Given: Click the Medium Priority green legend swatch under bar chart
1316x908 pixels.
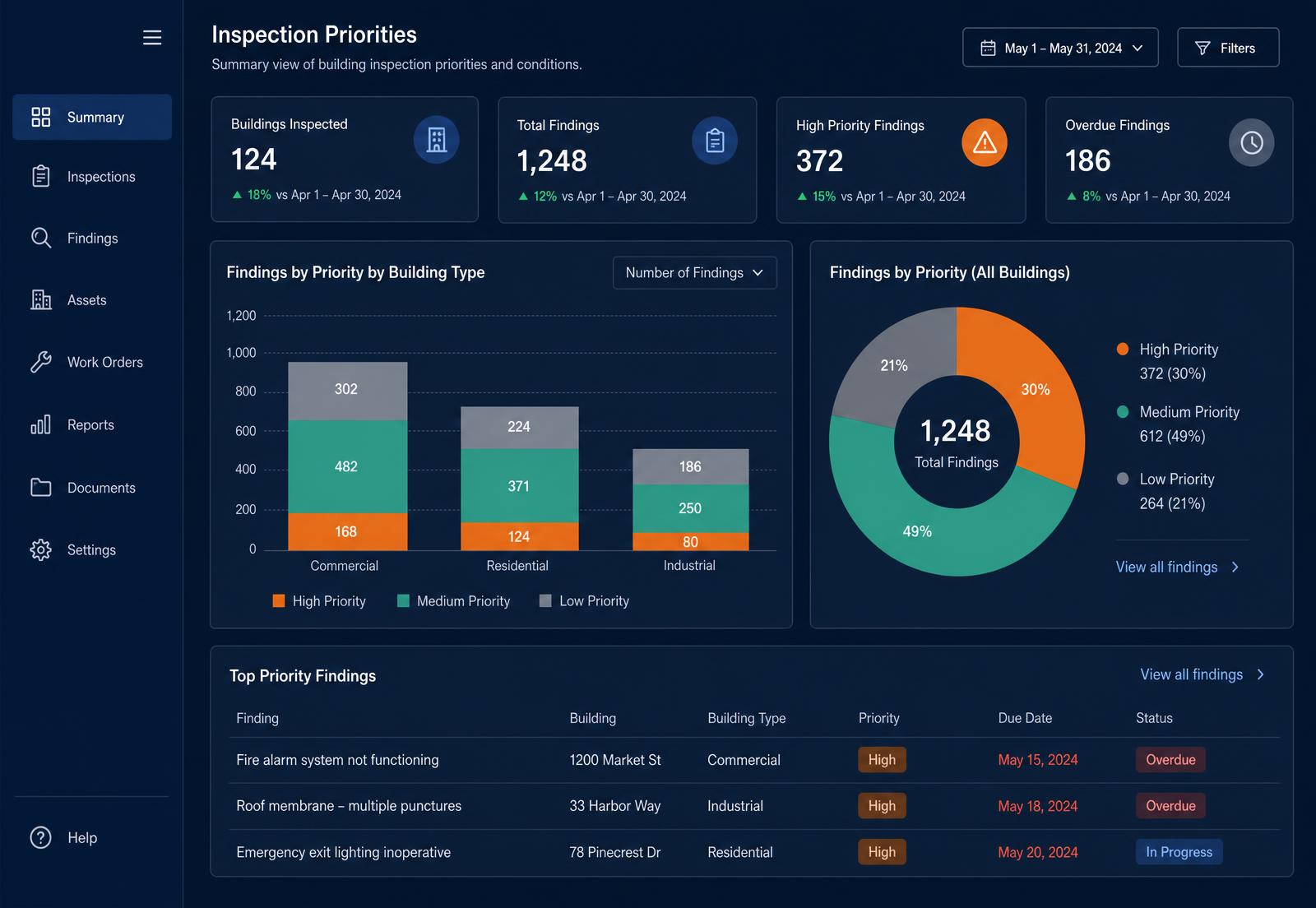Looking at the screenshot, I should [403, 601].
